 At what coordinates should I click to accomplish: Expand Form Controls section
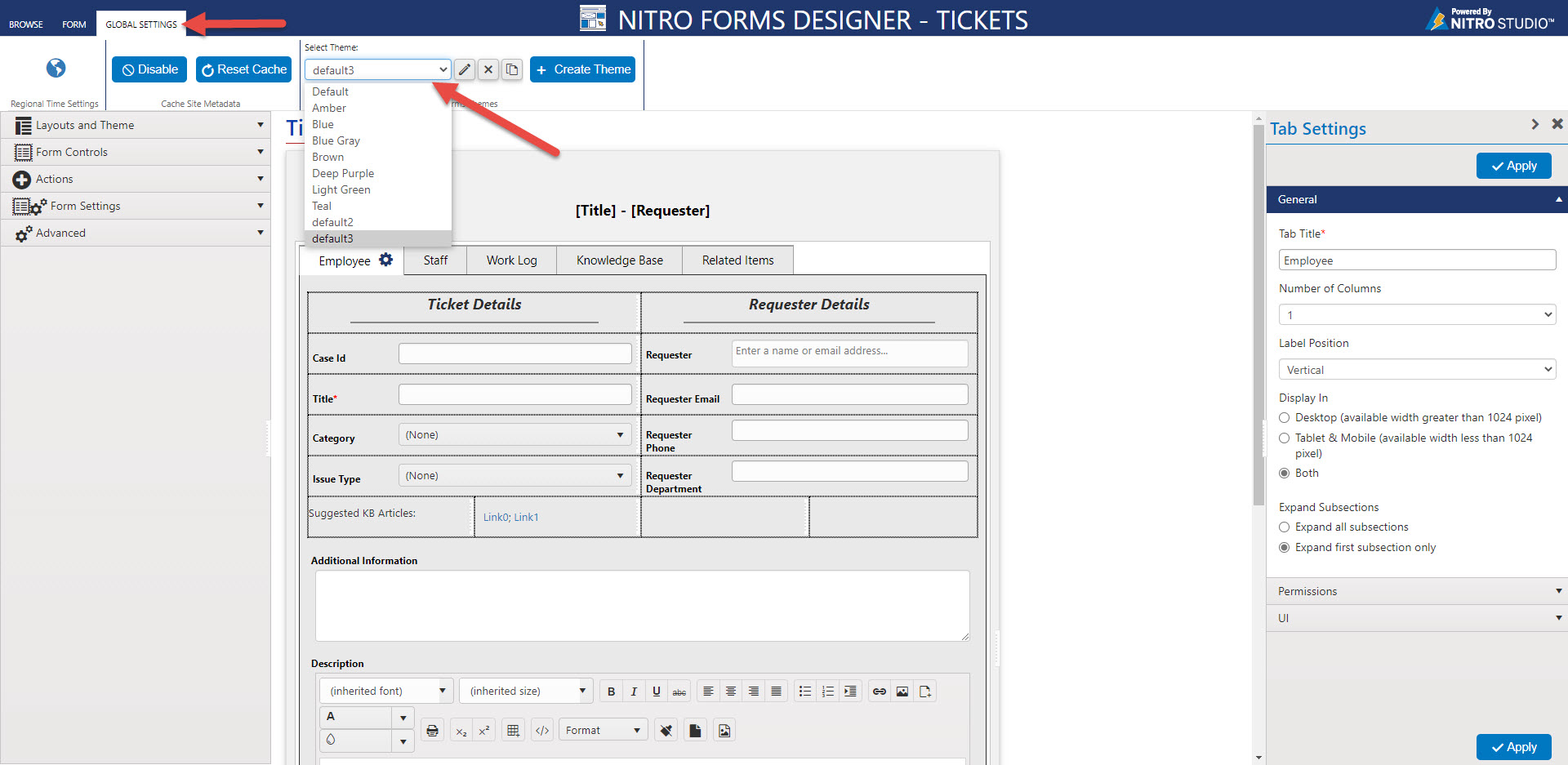tap(136, 152)
